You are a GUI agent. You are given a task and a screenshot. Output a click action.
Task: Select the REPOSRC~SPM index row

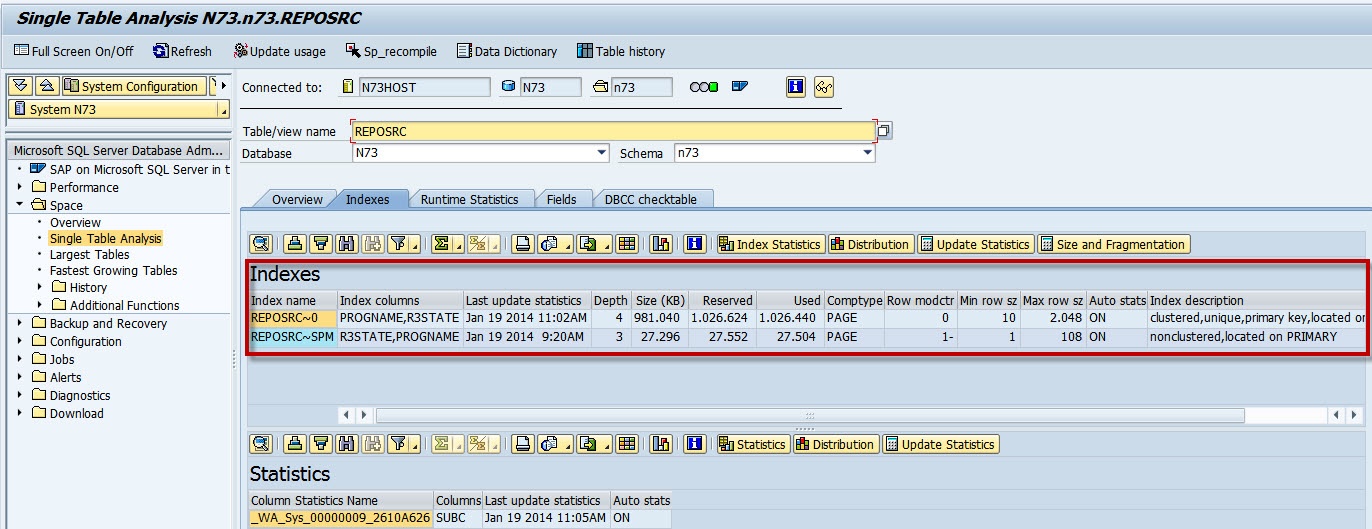[x=807, y=337]
